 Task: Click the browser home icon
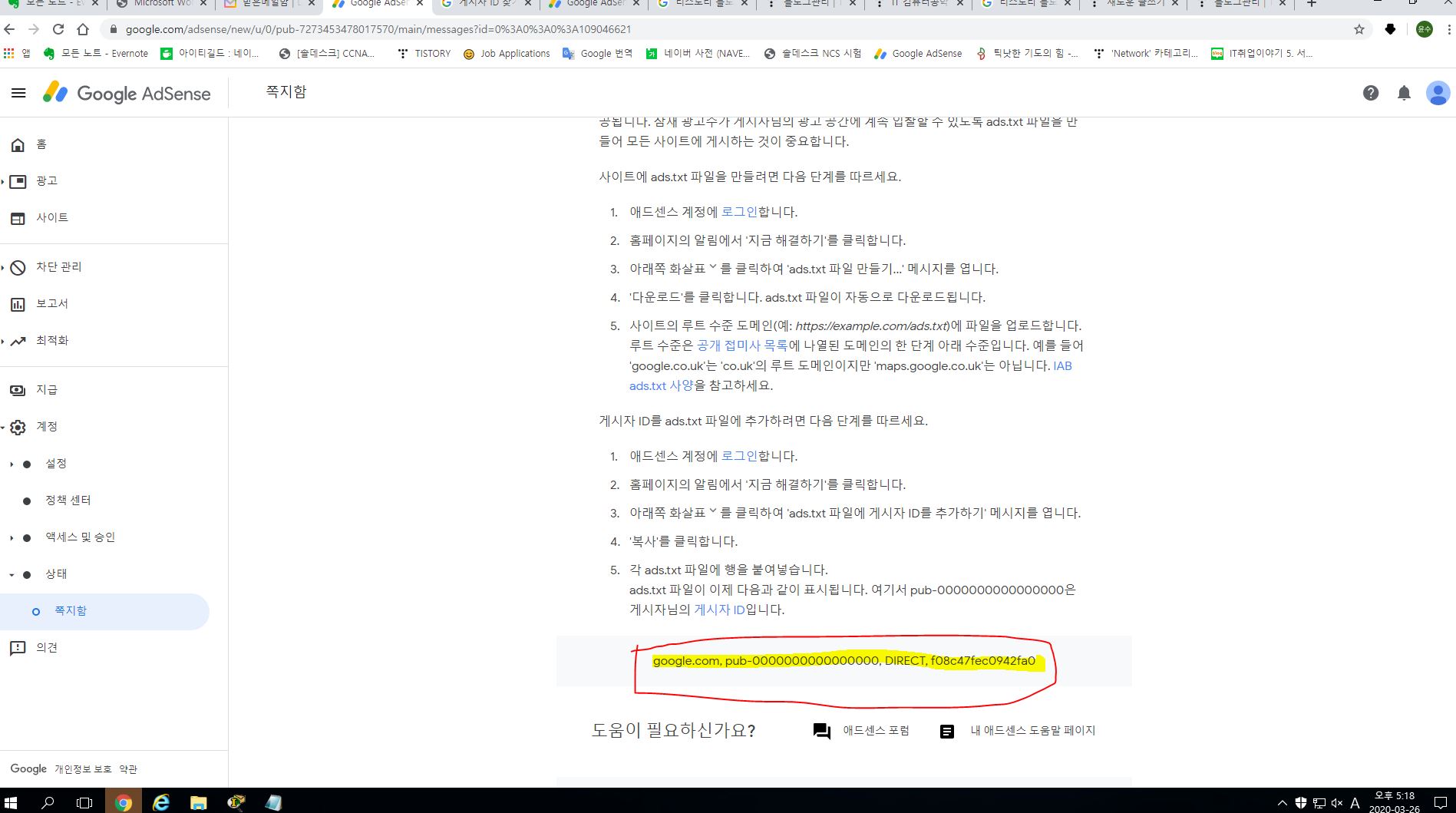83,29
